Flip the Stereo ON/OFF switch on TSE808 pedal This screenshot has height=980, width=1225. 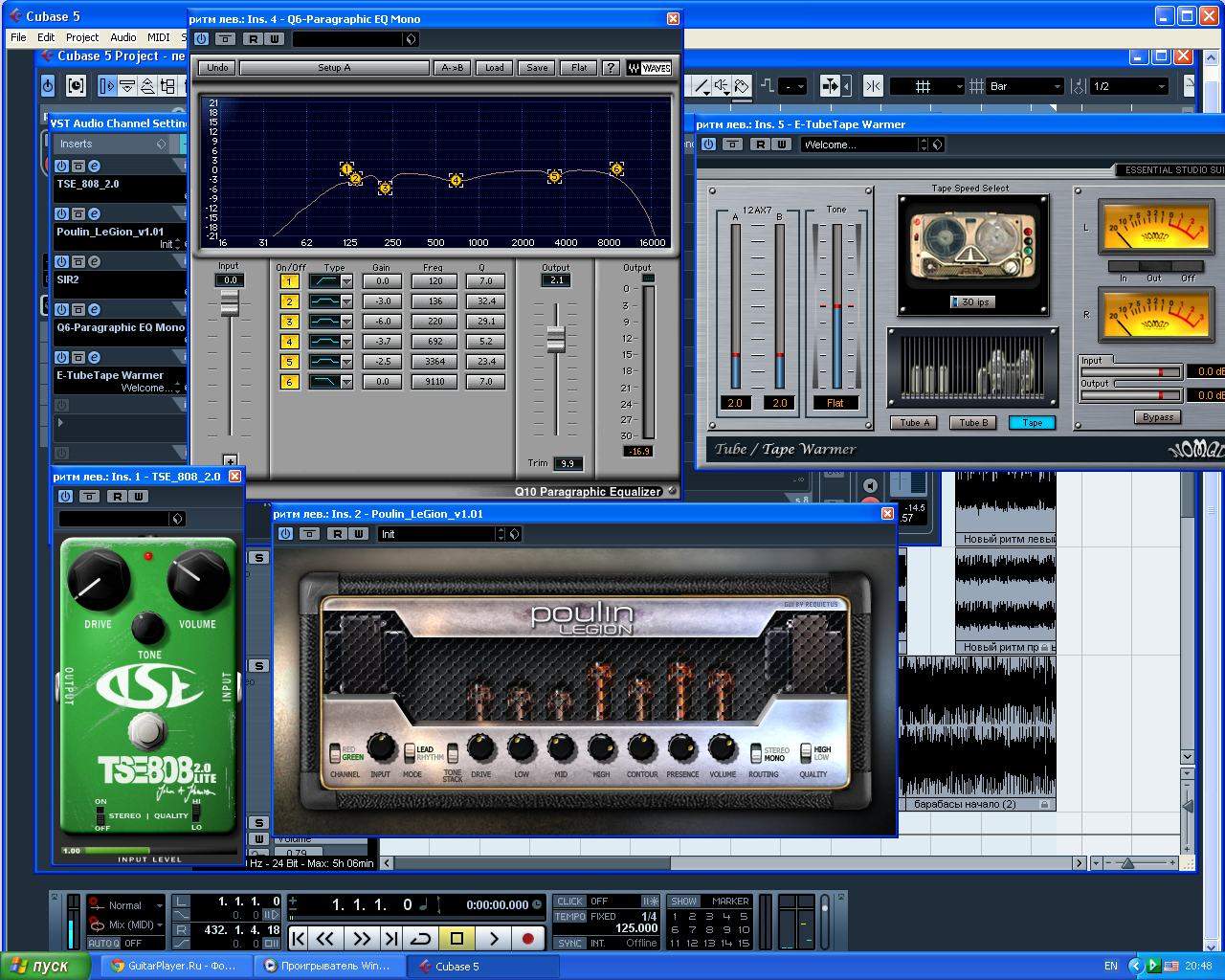tap(100, 815)
